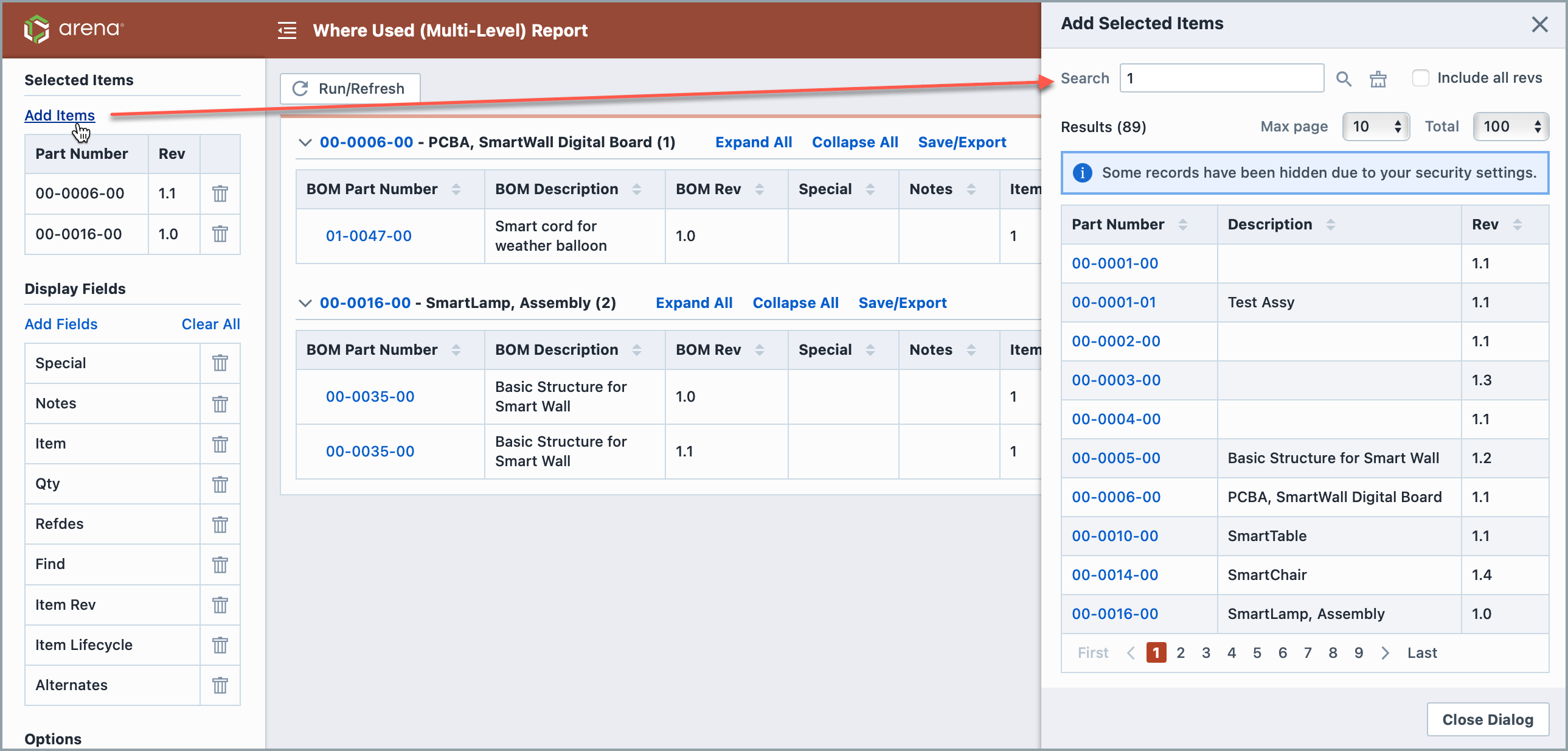
Task: Go to results page 3
Action: pos(1206,653)
